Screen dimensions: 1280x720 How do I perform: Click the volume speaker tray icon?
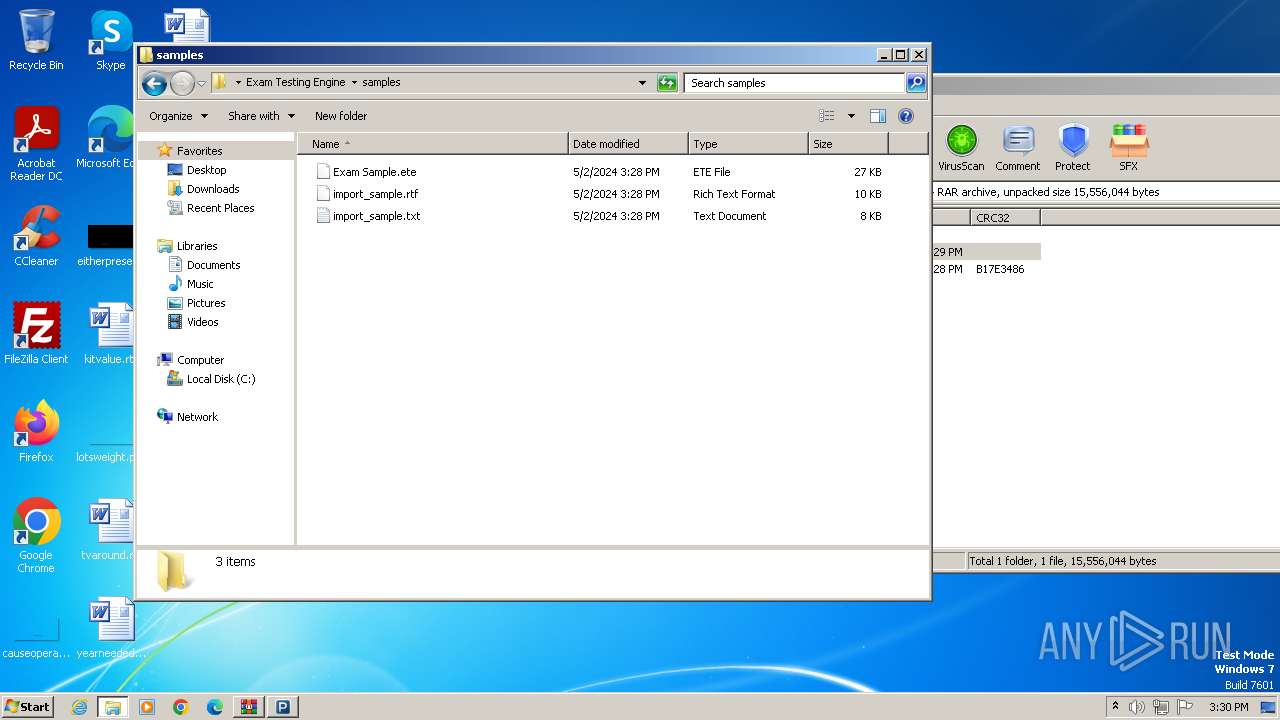coord(1136,707)
